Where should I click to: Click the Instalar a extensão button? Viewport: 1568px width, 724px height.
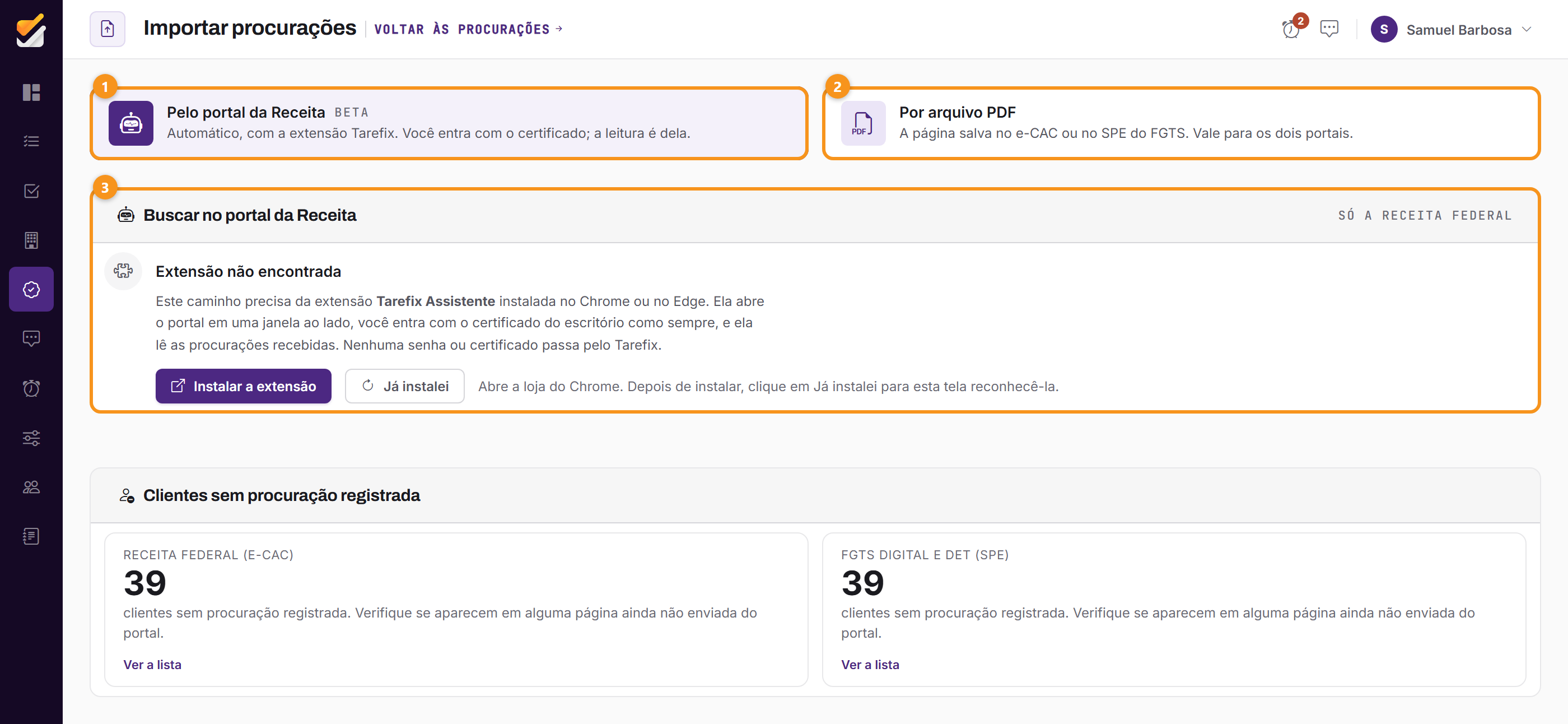coord(244,386)
